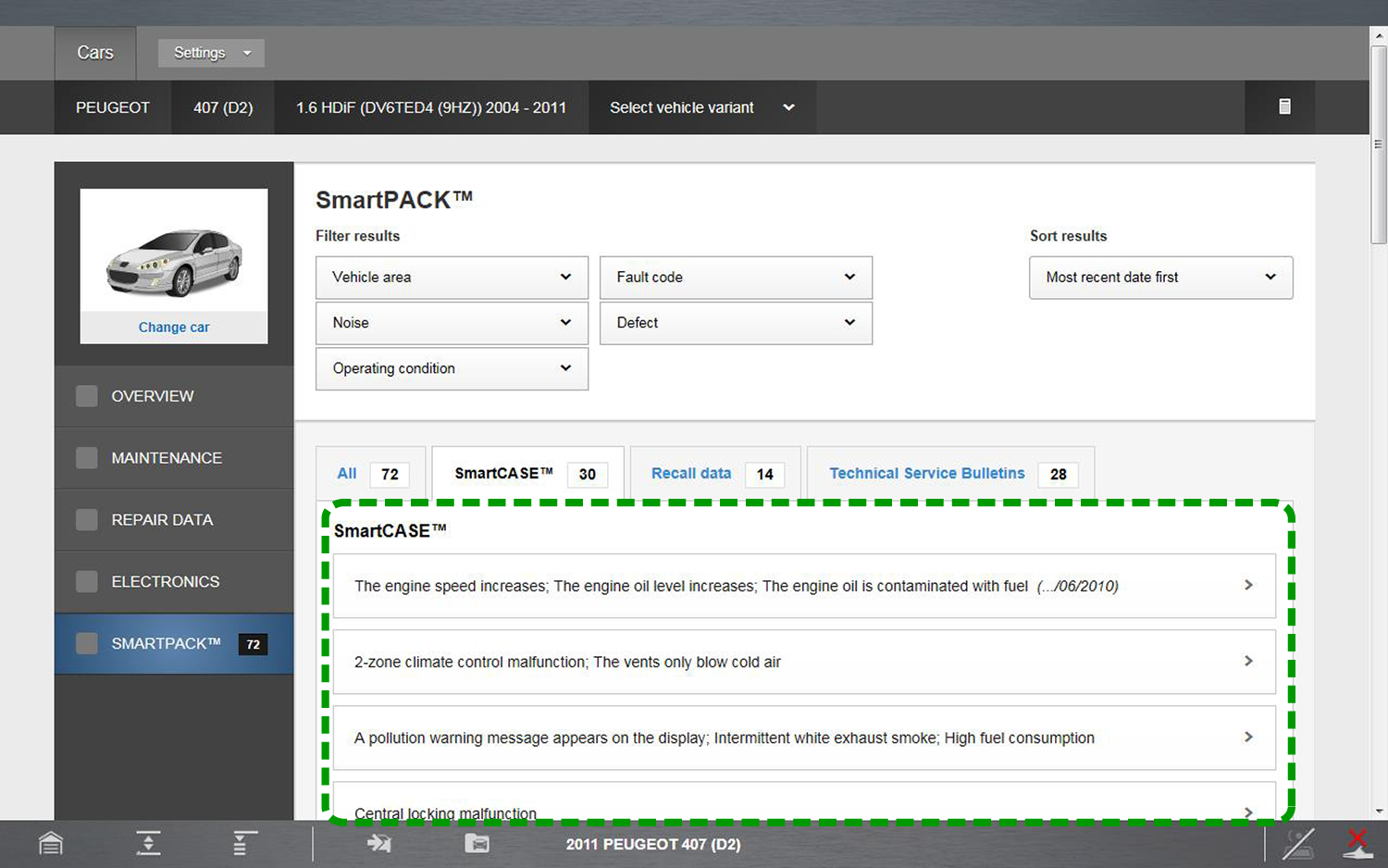Open the vehicle folder icon in bottom toolbar
This screenshot has width=1388, height=868.
point(477,843)
